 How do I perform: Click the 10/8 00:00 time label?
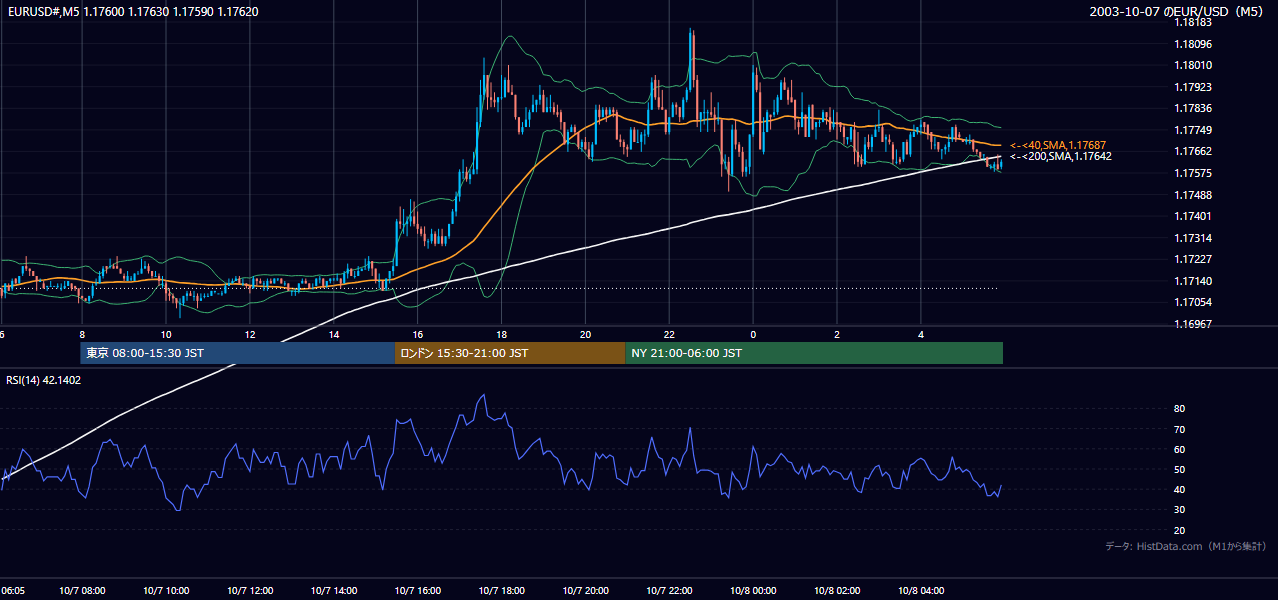[x=753, y=591]
